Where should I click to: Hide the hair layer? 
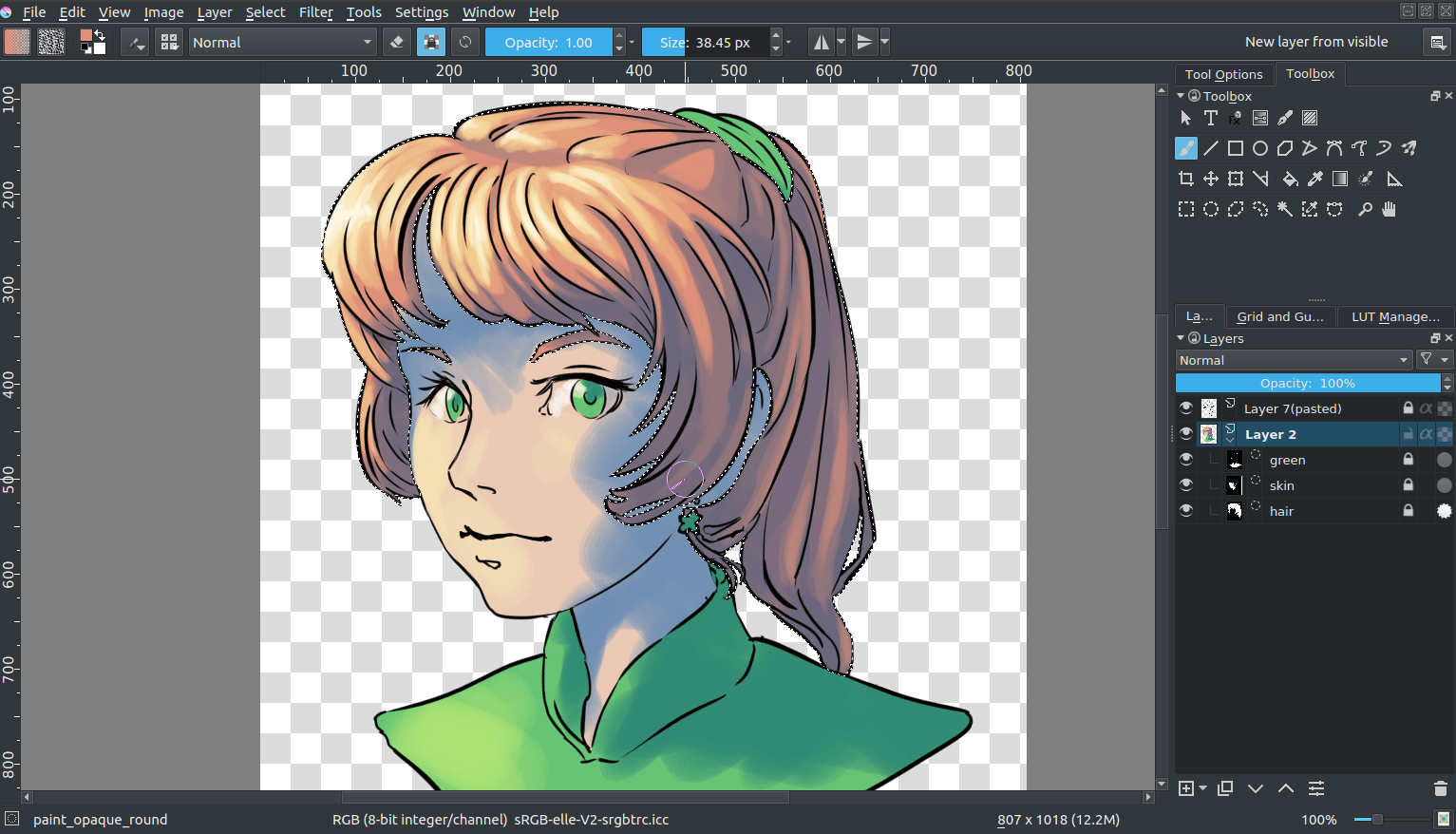coord(1185,510)
